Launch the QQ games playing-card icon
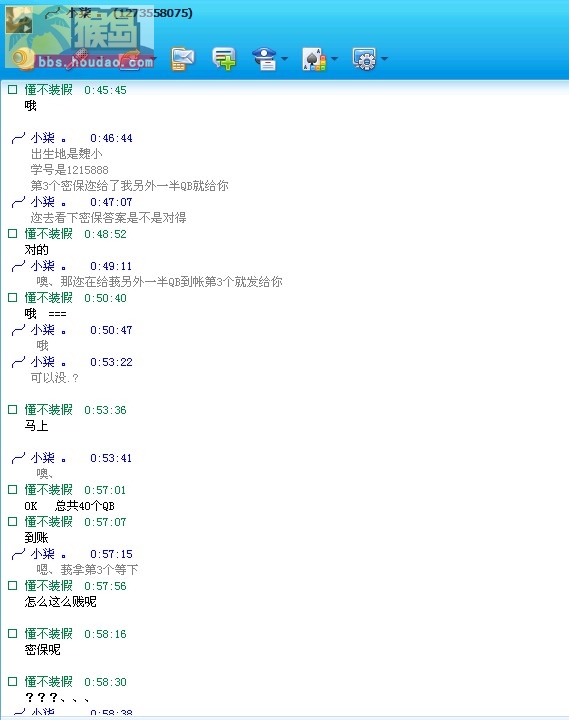The image size is (569, 720). [x=315, y=59]
